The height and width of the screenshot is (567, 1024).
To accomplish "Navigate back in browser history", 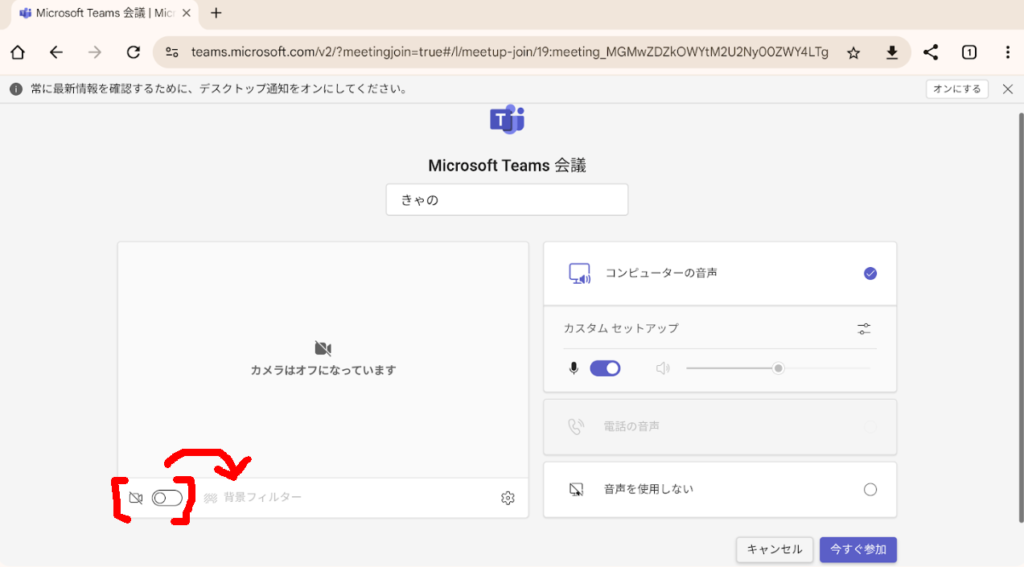I will pyautogui.click(x=56, y=52).
